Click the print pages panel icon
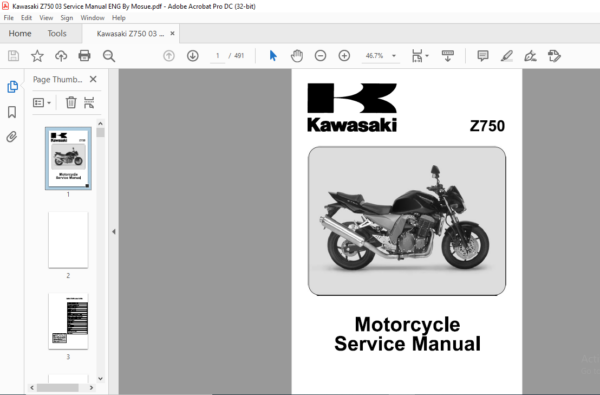Screen dimensions: 600x395 coord(89,103)
